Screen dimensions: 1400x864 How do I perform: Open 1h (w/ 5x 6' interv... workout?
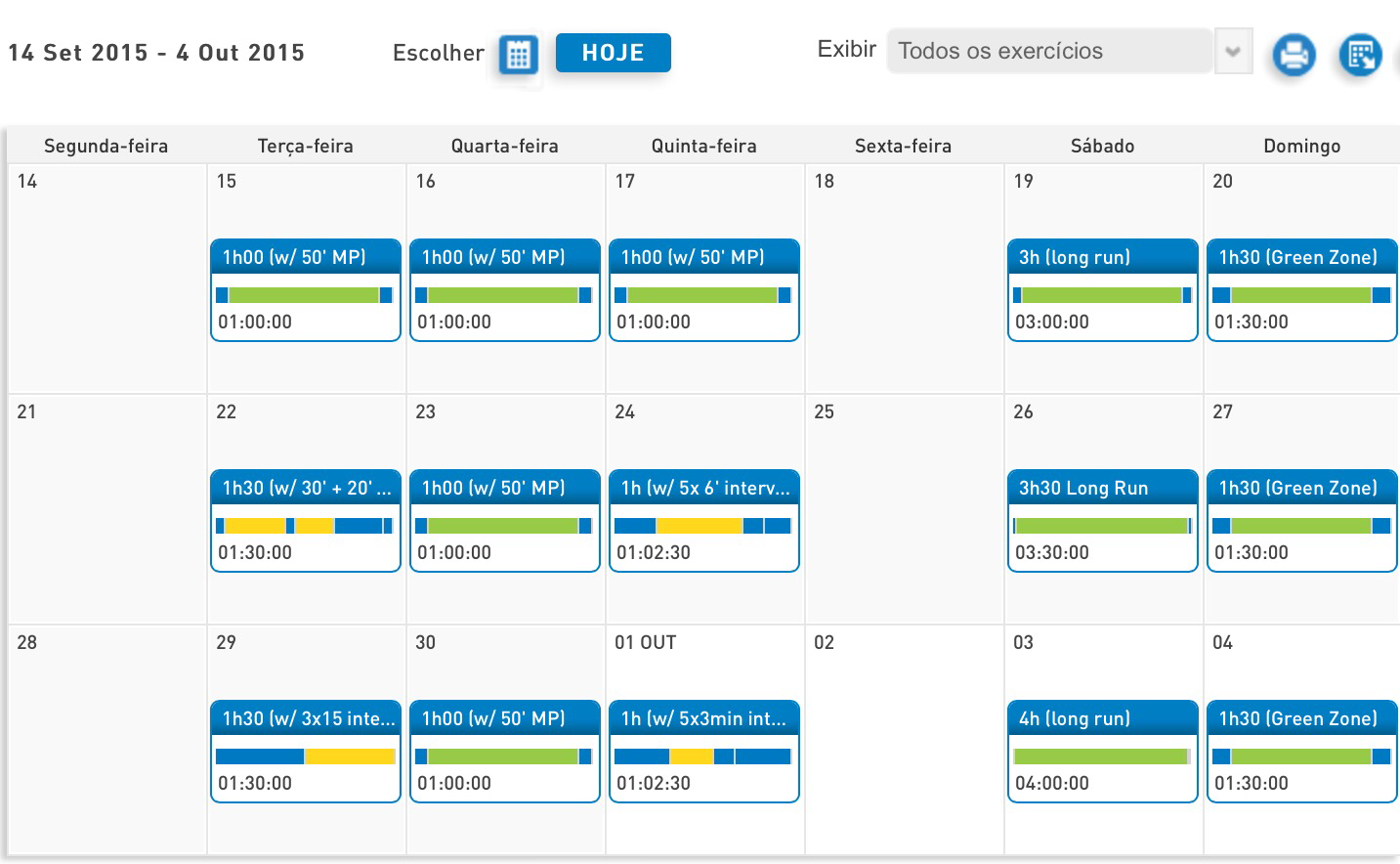(703, 489)
